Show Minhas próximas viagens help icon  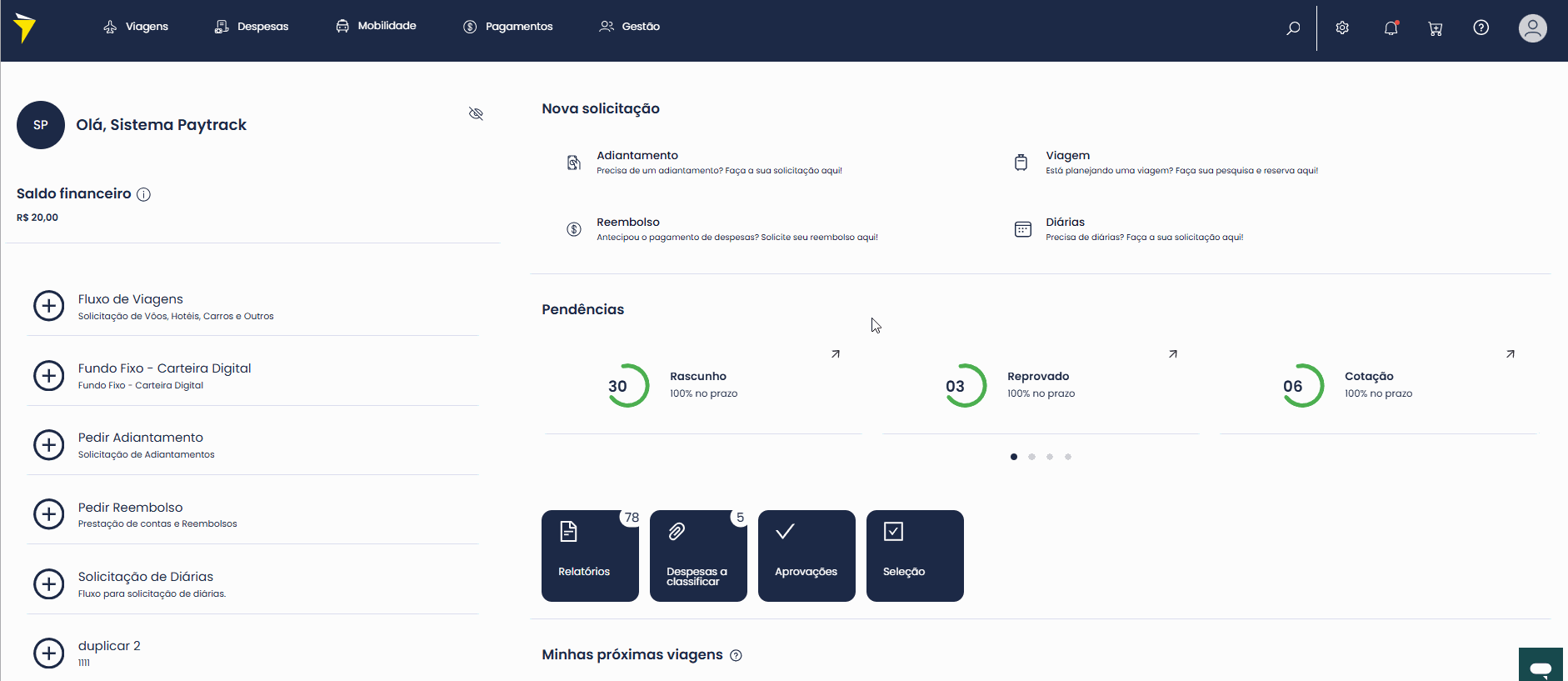(x=736, y=655)
